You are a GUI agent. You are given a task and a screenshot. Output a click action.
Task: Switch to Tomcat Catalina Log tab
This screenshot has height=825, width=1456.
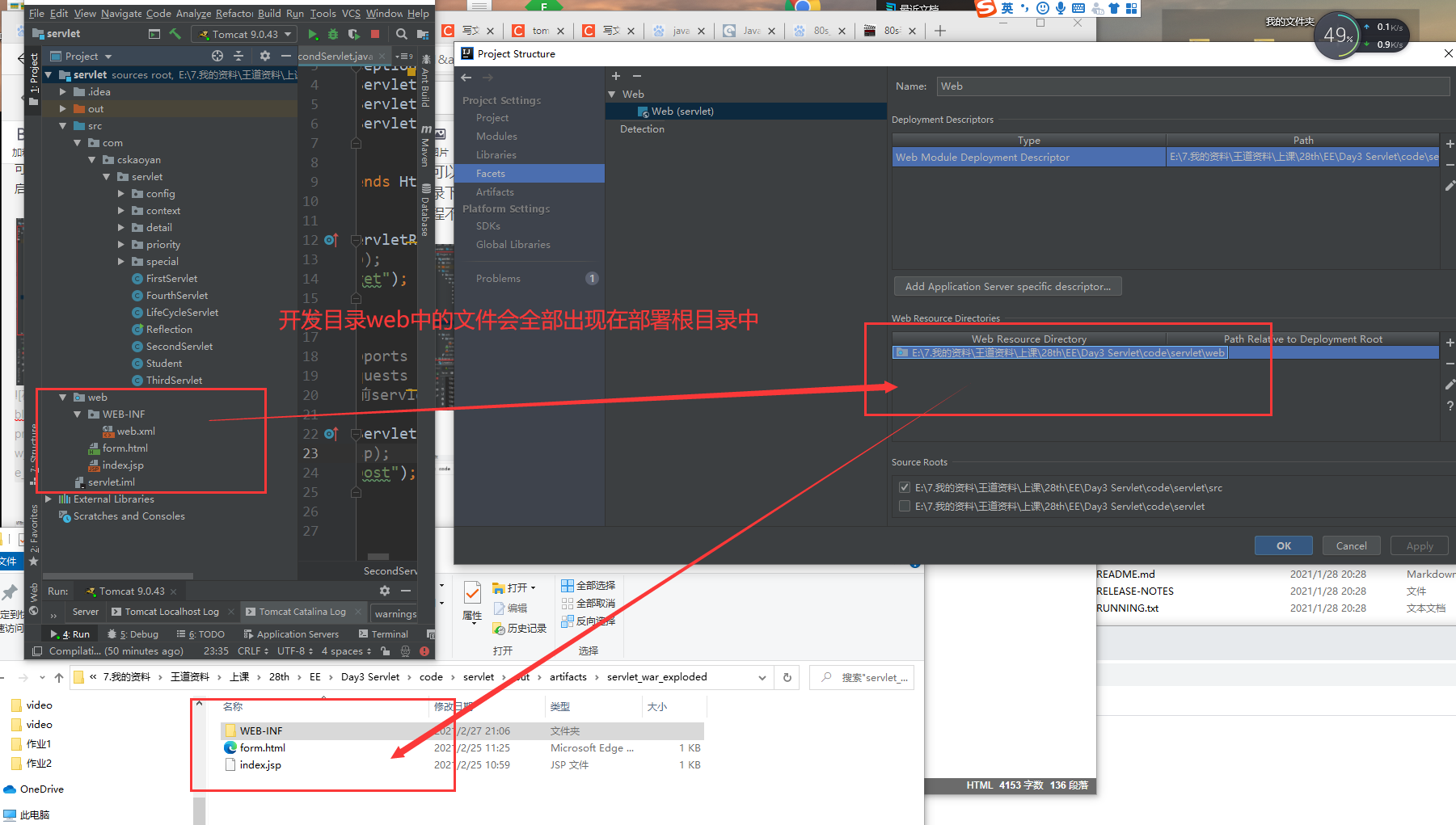coord(302,612)
